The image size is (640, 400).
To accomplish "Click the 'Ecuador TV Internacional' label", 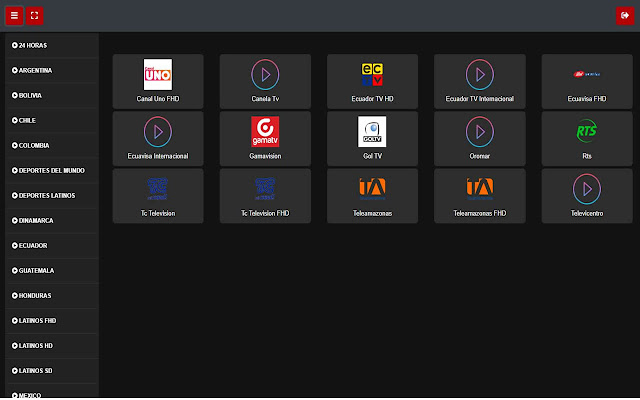I will [480, 99].
